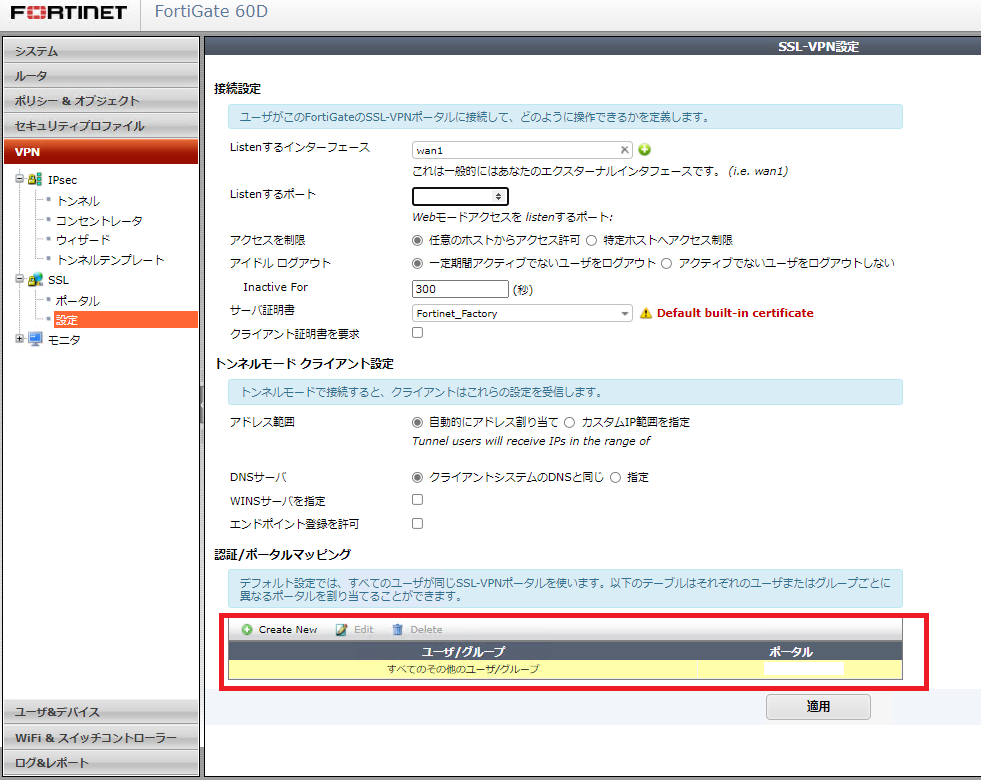Click the Edit button label
The width and height of the screenshot is (981, 780).
[x=363, y=630]
